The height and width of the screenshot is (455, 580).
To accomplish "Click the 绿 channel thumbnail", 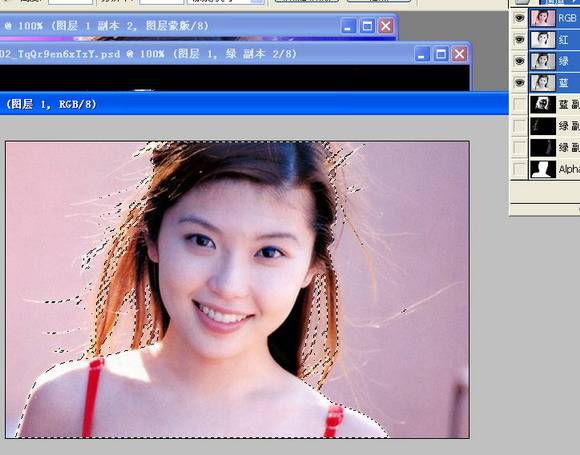I will [543, 61].
